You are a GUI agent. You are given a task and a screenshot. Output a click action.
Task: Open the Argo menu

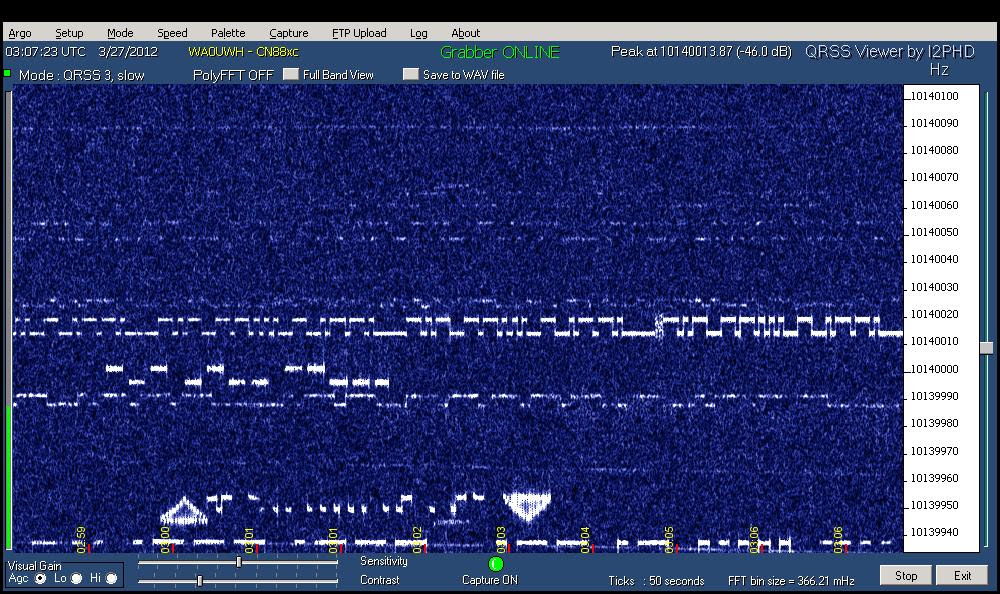20,33
